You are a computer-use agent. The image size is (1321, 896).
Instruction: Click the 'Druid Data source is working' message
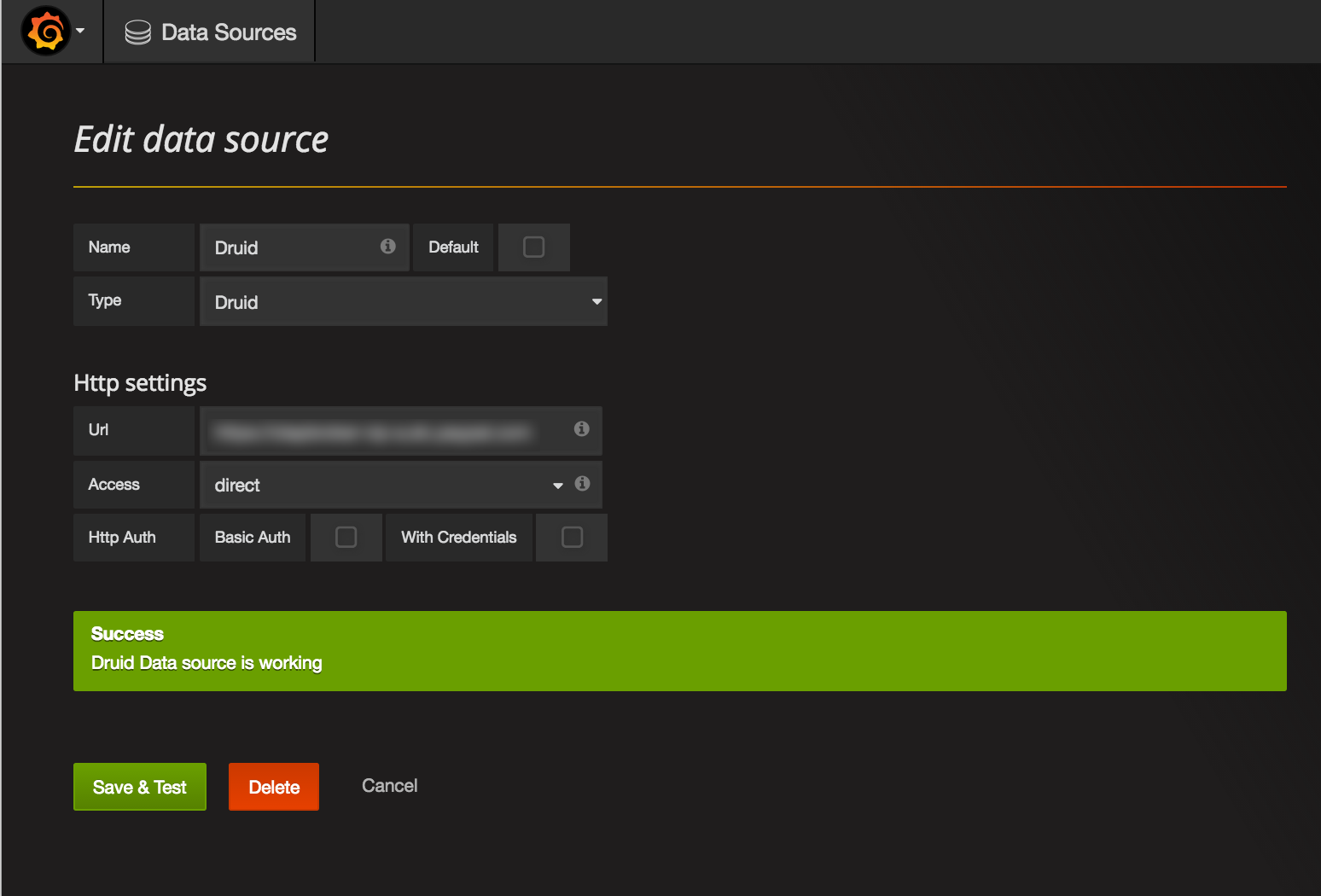coord(207,663)
